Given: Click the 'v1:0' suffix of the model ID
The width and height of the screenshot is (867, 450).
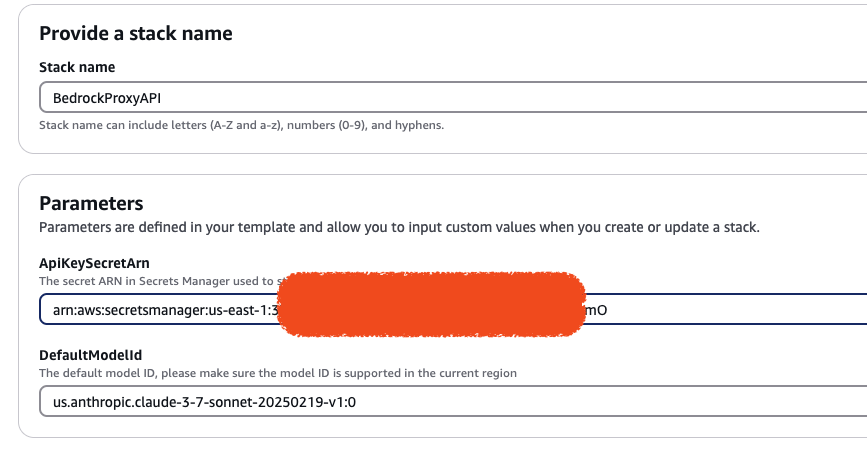Looking at the screenshot, I should pyautogui.click(x=342, y=402).
